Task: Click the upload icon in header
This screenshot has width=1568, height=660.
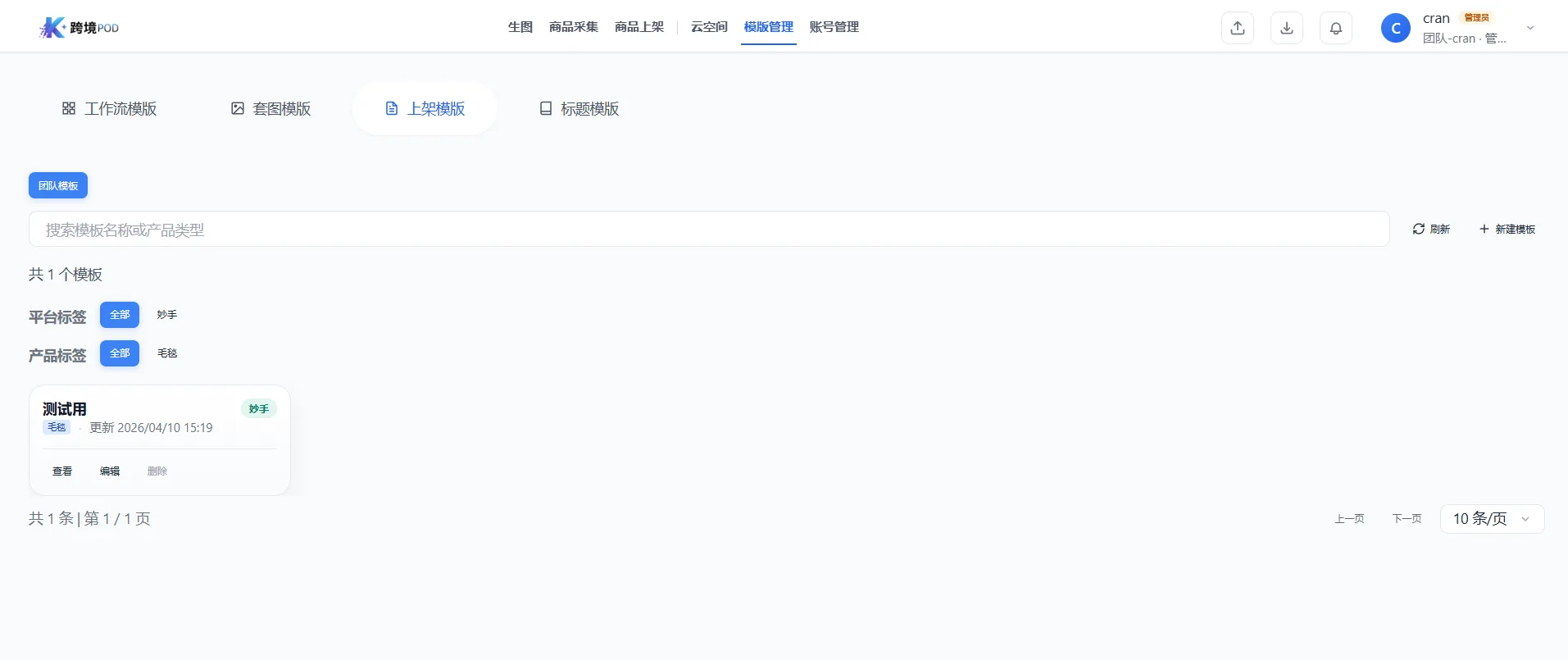Action: 1237,28
